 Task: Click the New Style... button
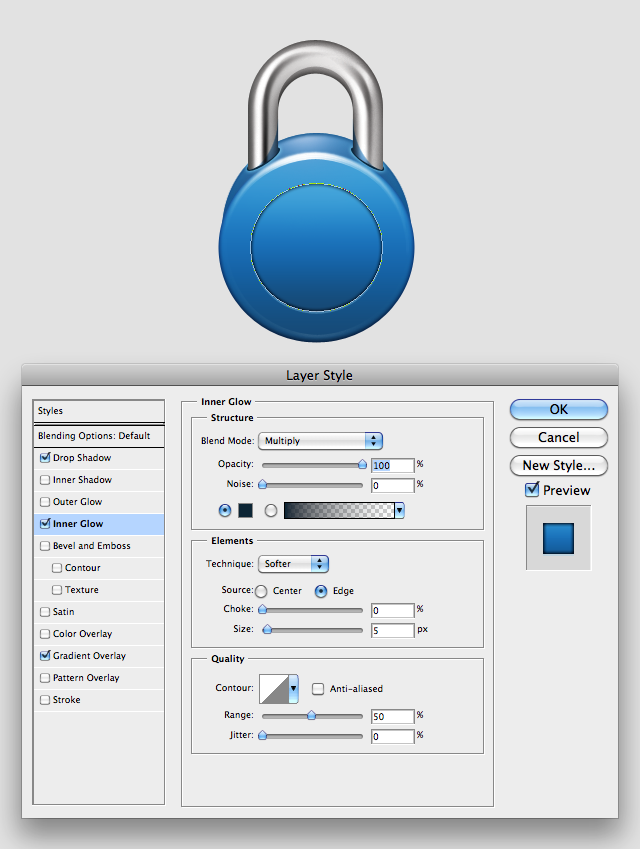pos(559,466)
